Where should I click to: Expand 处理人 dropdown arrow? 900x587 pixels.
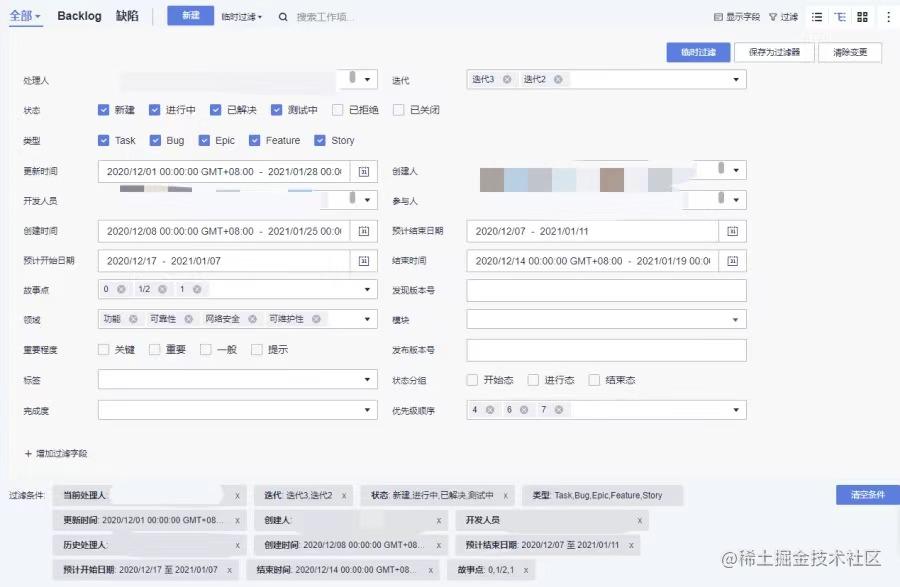[367, 80]
